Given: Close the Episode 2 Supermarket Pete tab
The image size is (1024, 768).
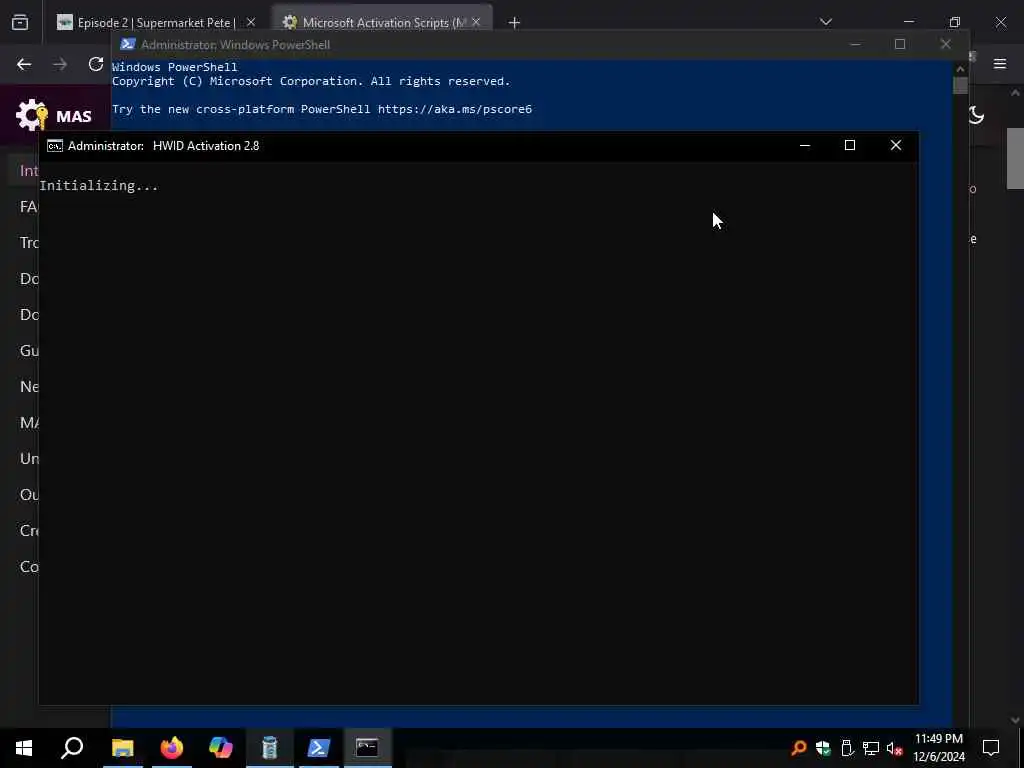Looking at the screenshot, I should click(251, 23).
